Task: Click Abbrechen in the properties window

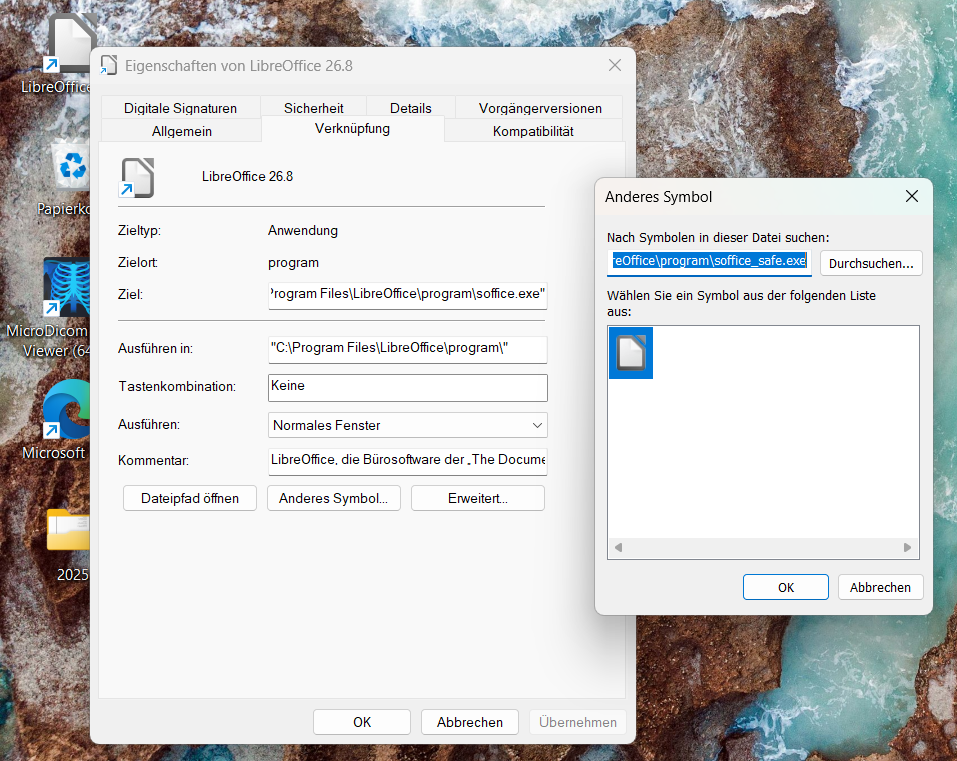Action: [x=470, y=722]
